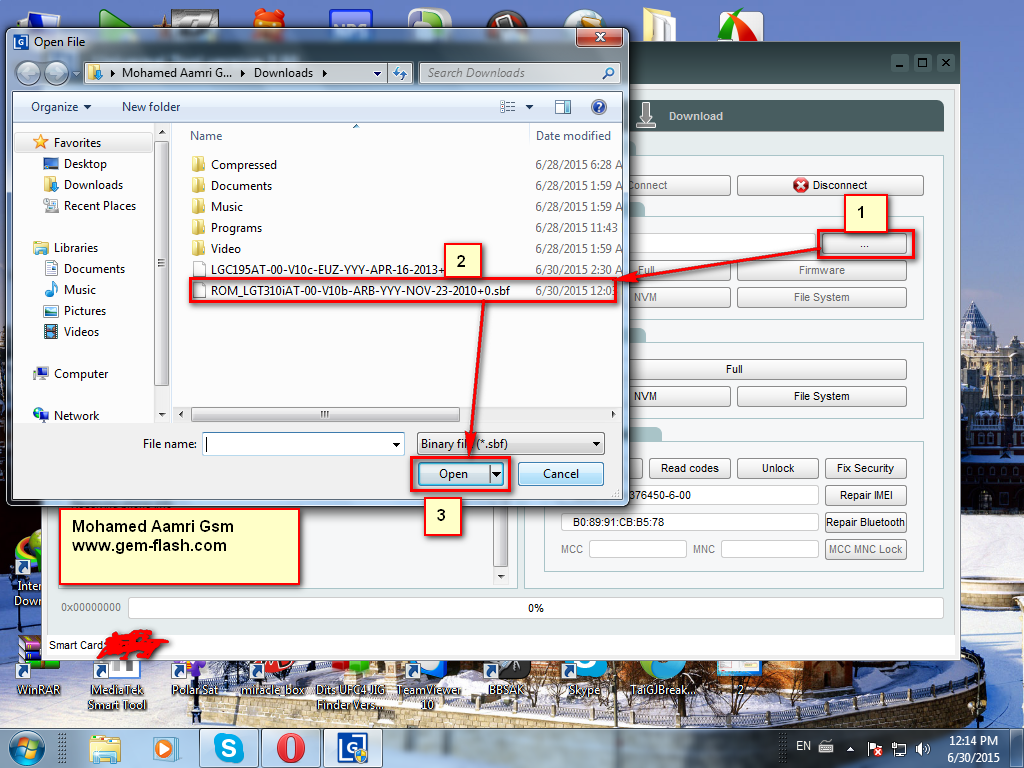Click the Cancel button
The width and height of the screenshot is (1024, 768).
click(x=560, y=474)
